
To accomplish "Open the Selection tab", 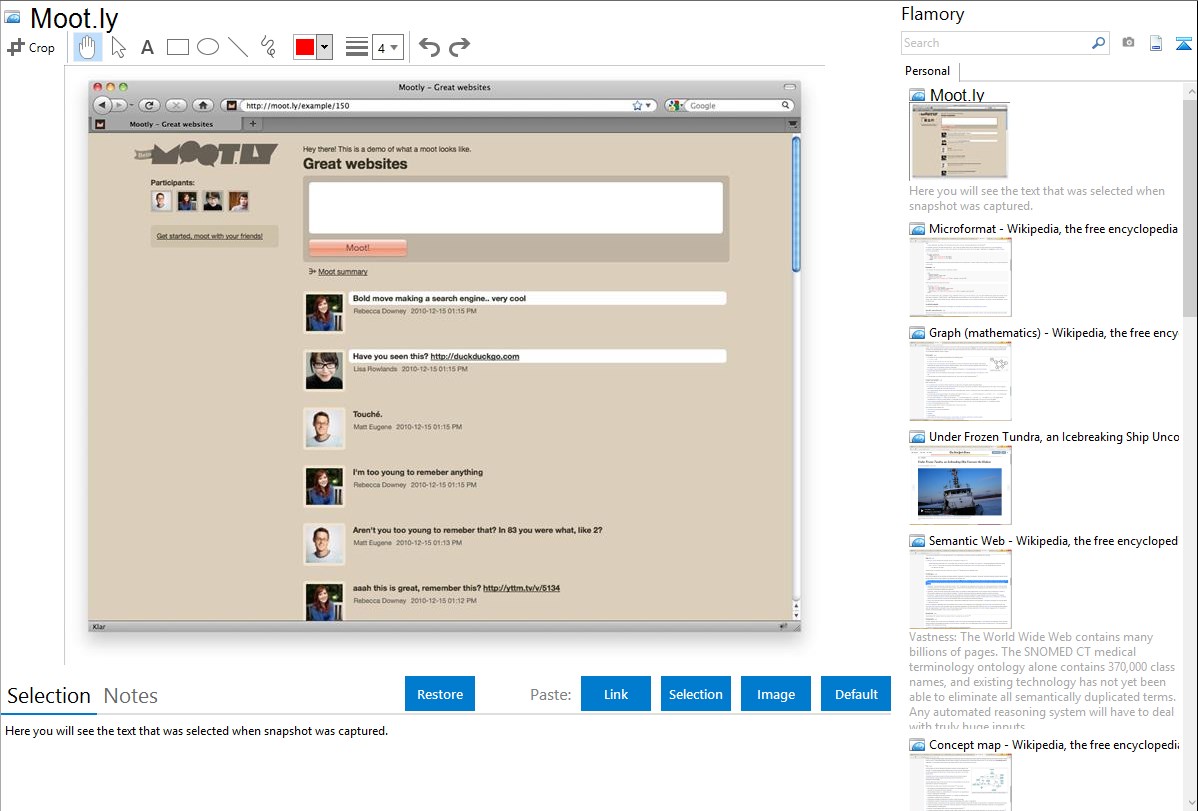I will pos(49,696).
